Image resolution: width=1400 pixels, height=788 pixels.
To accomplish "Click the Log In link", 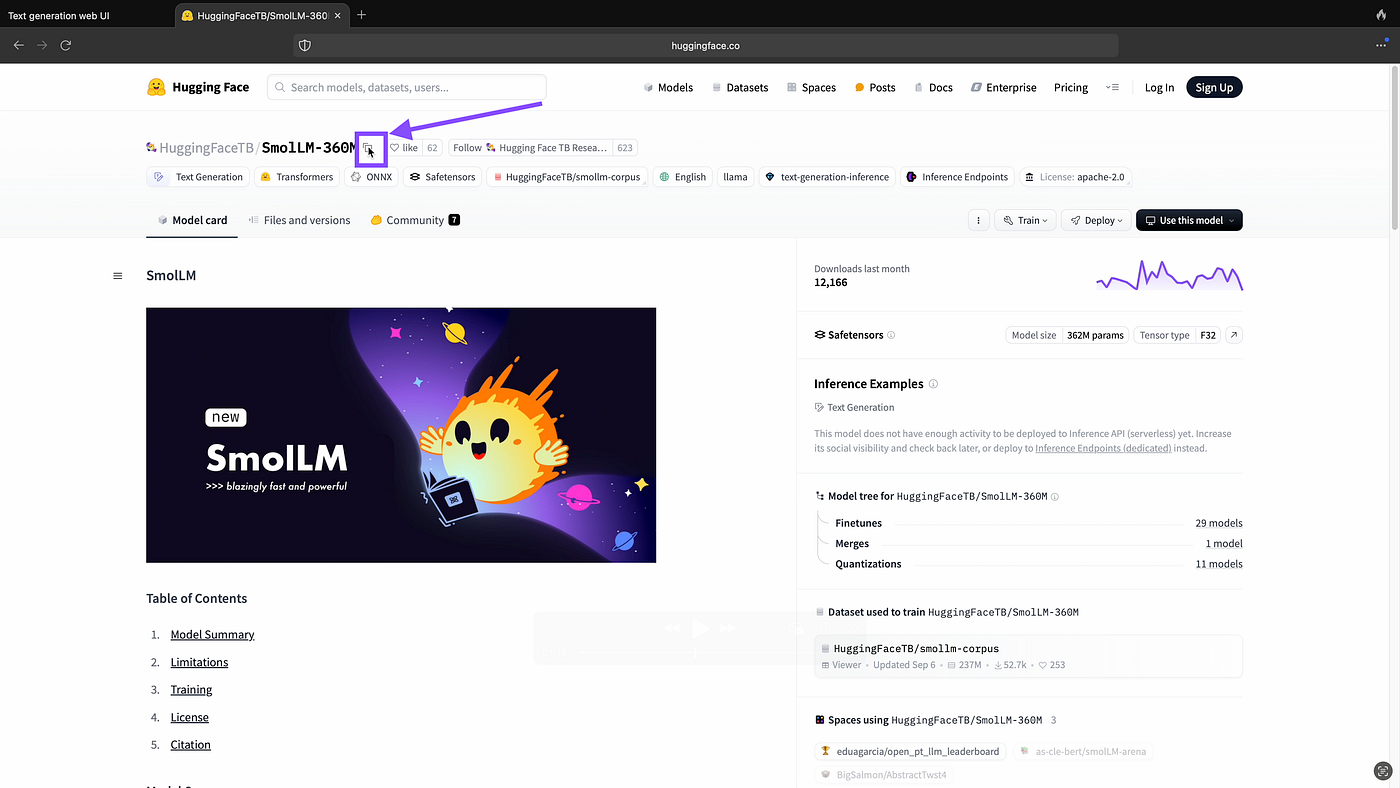I will (x=1159, y=88).
